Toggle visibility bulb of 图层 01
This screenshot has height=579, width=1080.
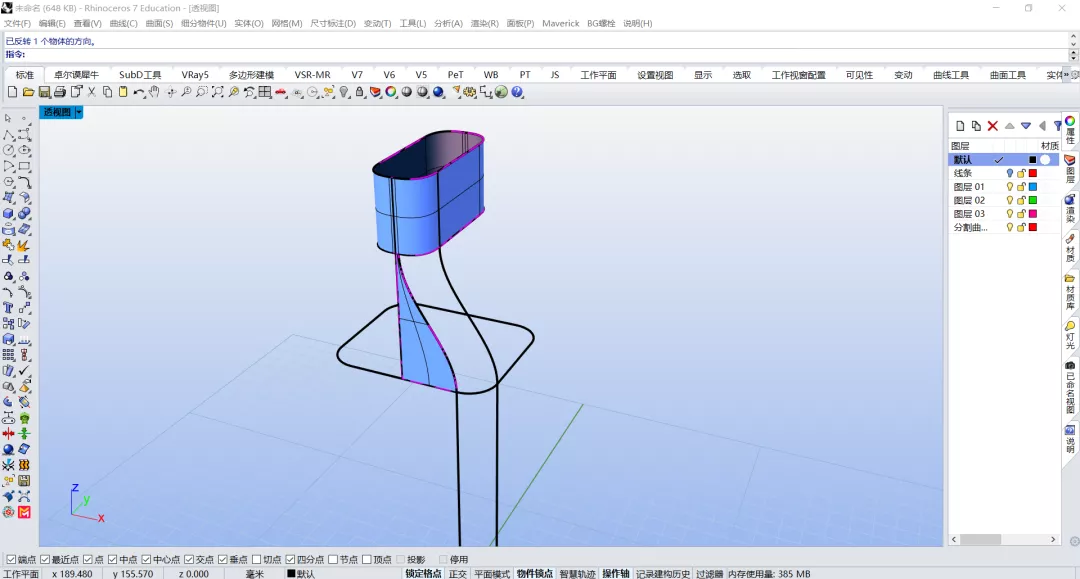[x=1010, y=187]
